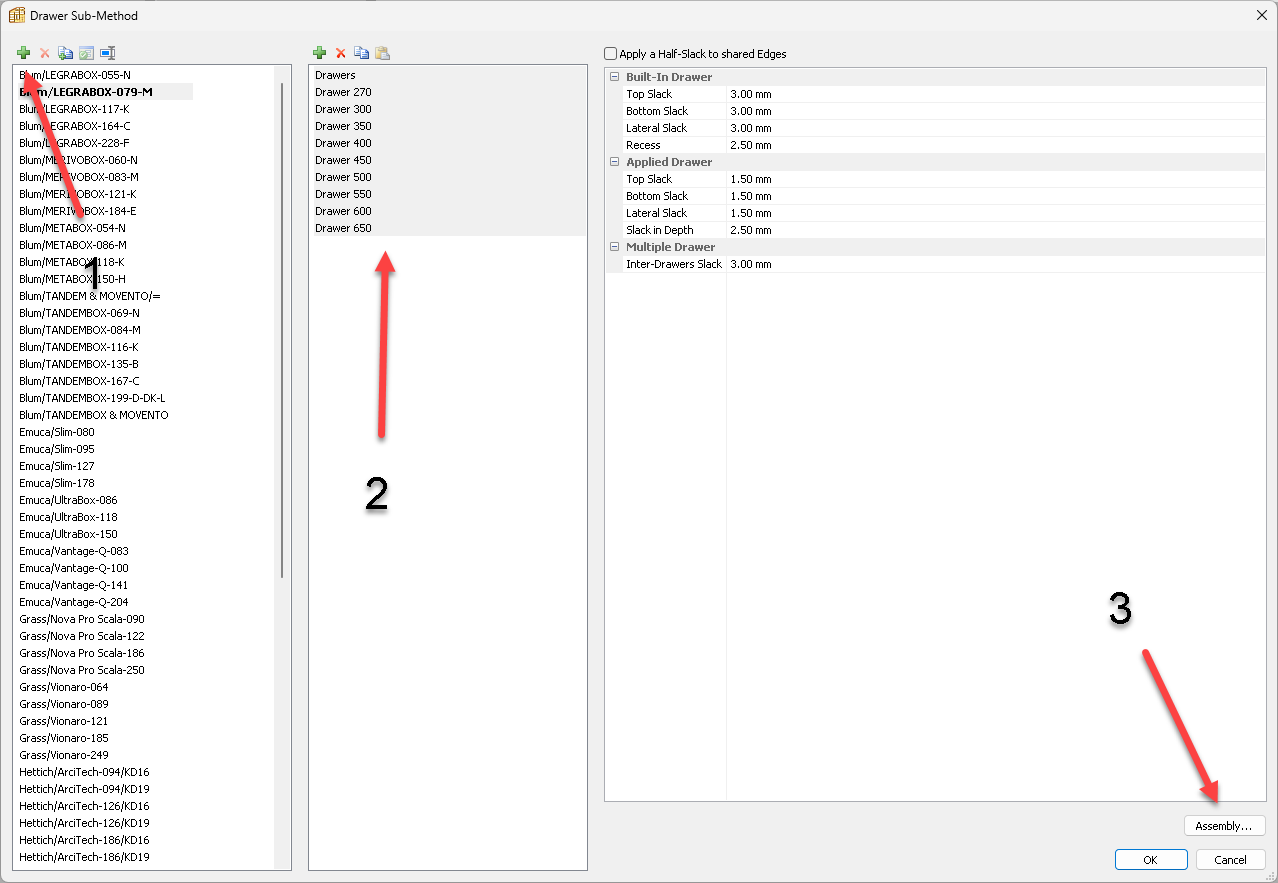Edit Applied Drawer Bottom Slack value
Screen dimensions: 1278x883
click(995, 196)
